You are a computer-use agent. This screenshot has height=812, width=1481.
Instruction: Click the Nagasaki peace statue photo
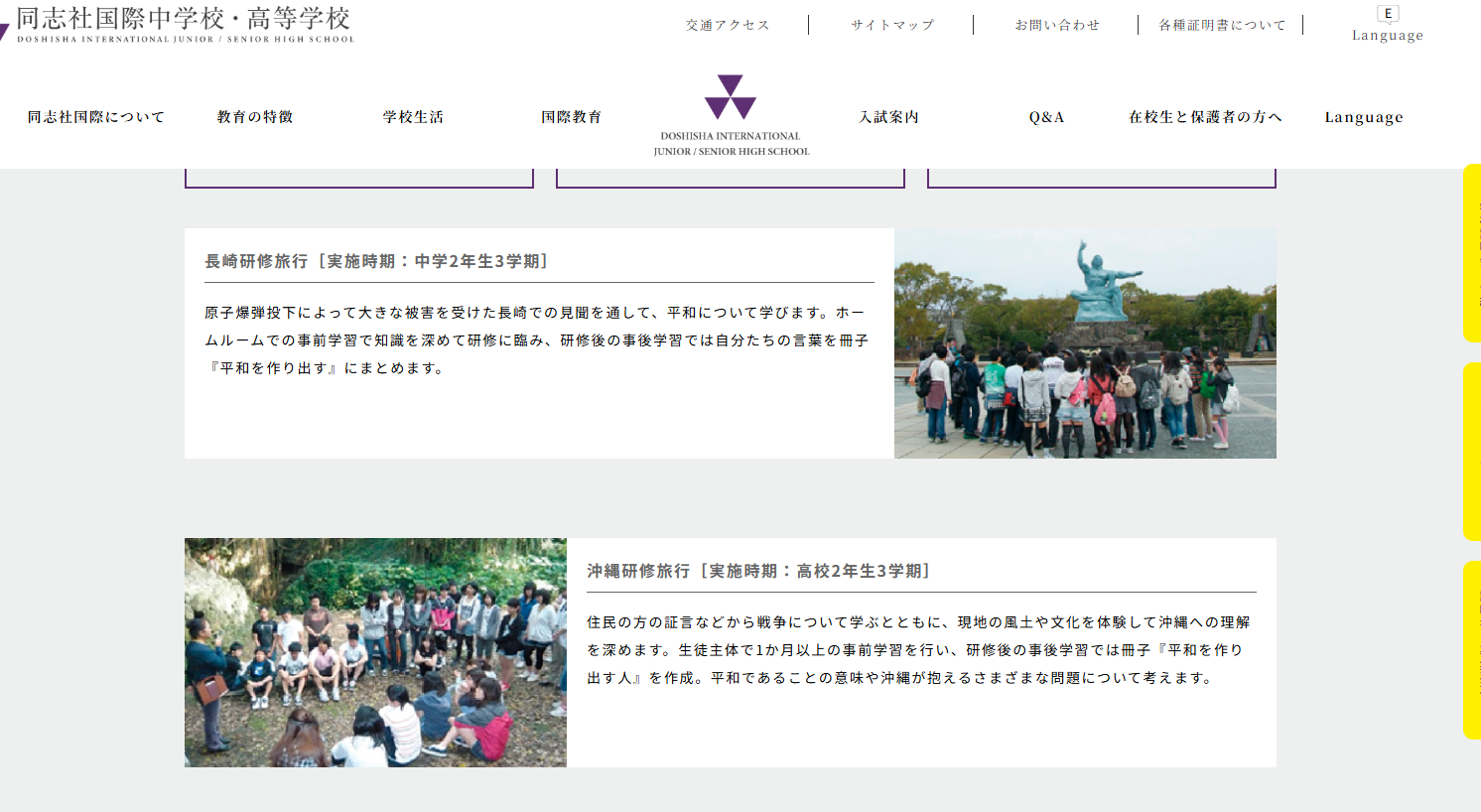pos(1085,343)
